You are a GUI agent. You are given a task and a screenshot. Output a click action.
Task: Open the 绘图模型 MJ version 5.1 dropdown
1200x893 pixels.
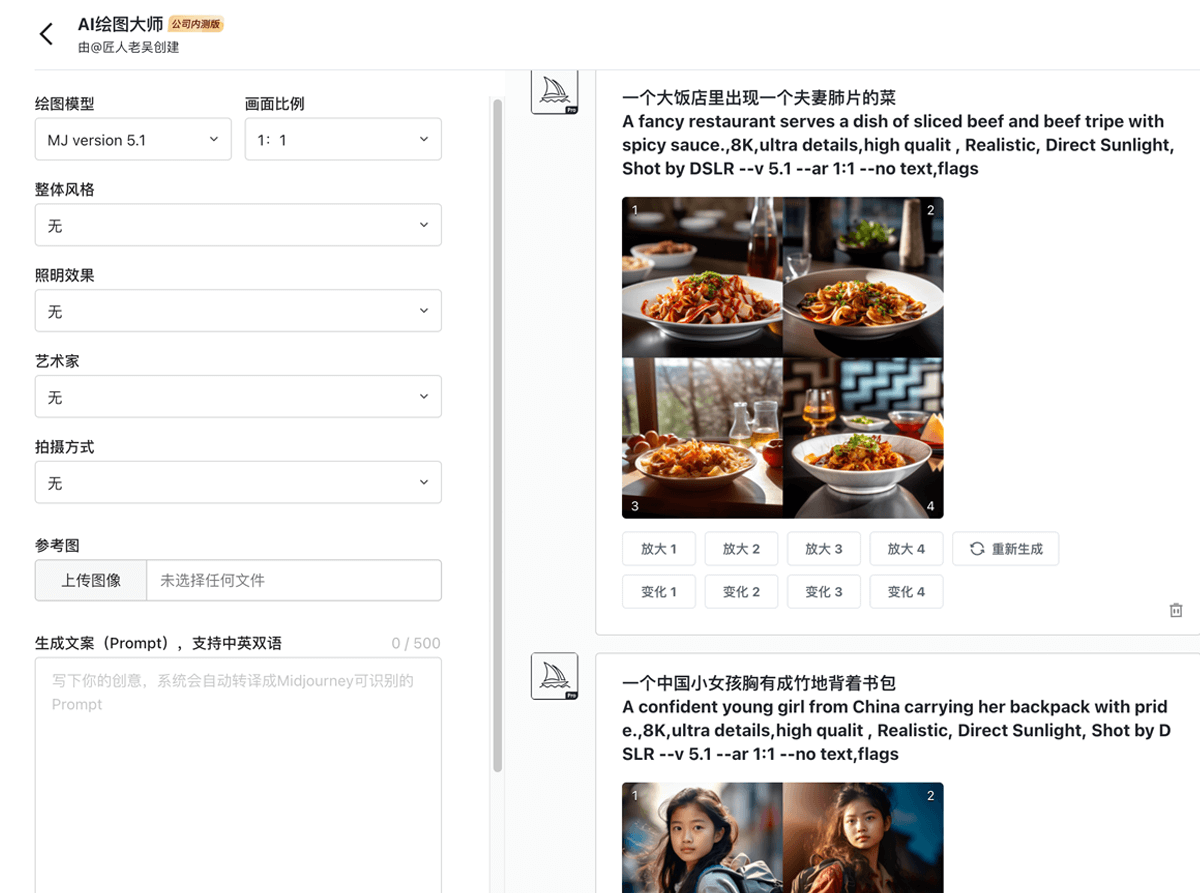133,139
